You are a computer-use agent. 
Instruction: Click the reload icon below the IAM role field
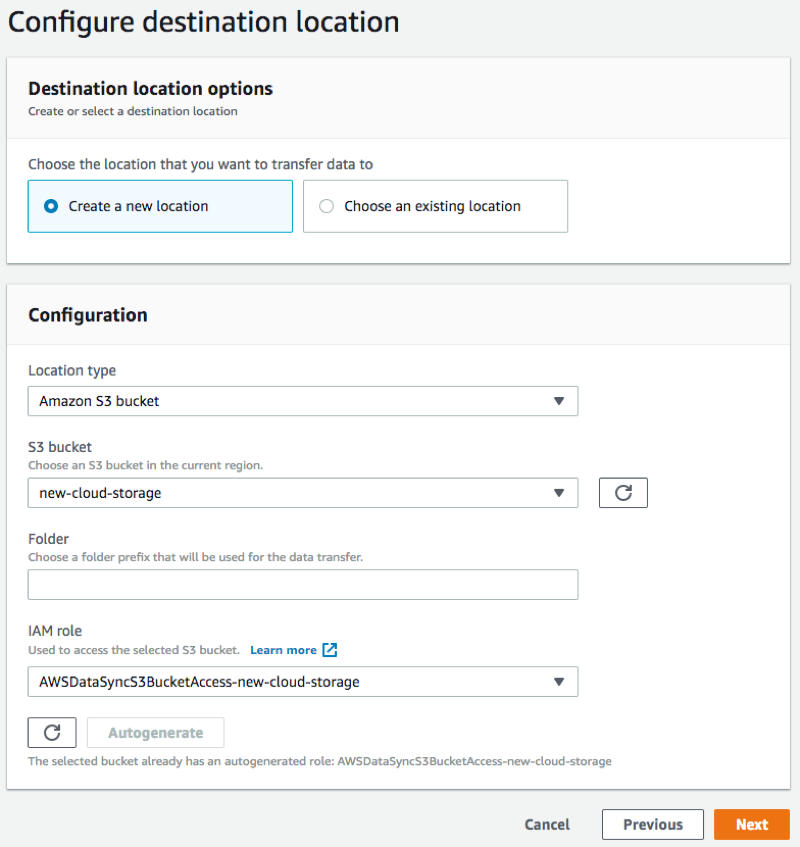pos(51,732)
